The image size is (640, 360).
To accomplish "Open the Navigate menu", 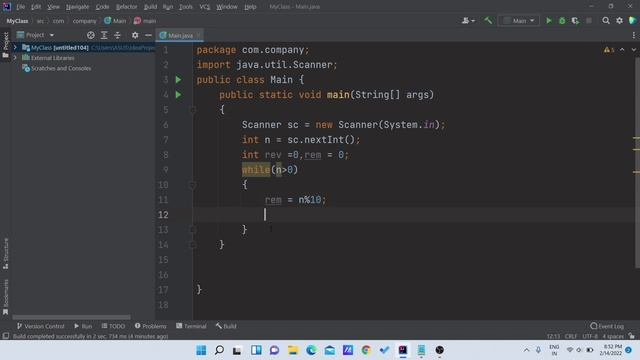I will coord(77,7).
